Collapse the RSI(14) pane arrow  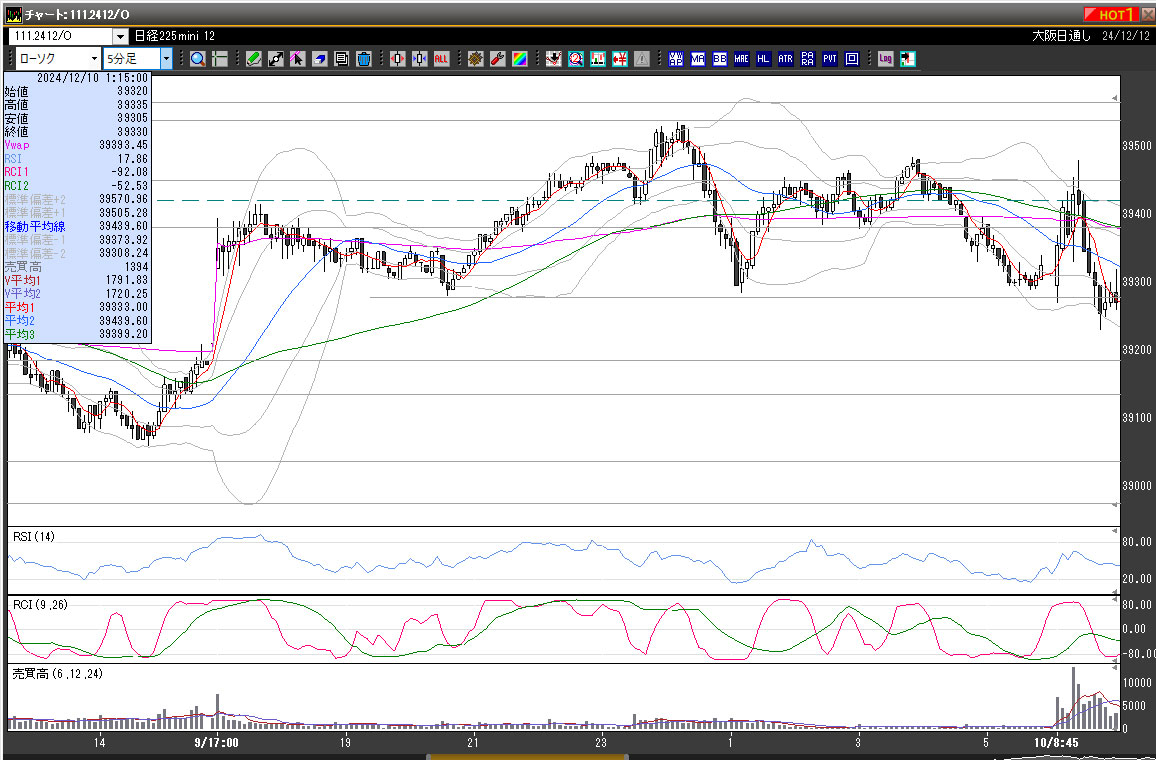point(1115,531)
